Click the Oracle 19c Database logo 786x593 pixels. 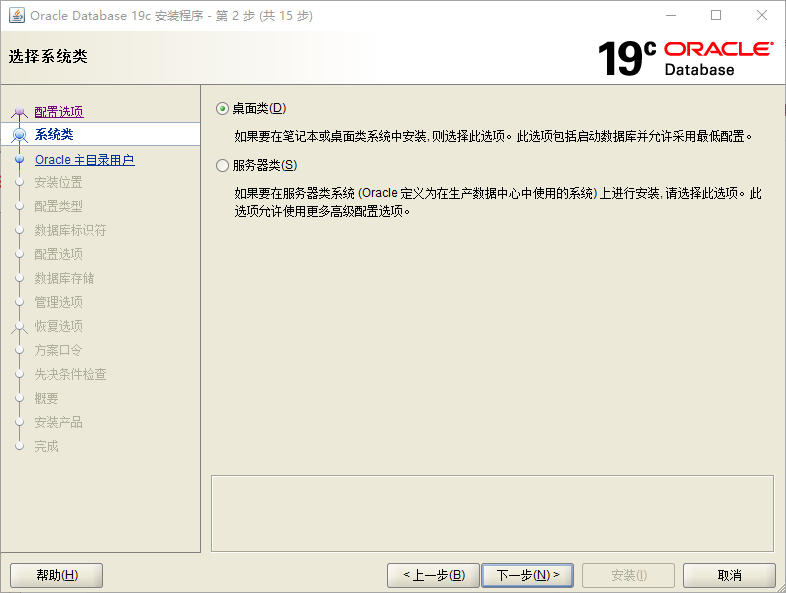[x=685, y=58]
